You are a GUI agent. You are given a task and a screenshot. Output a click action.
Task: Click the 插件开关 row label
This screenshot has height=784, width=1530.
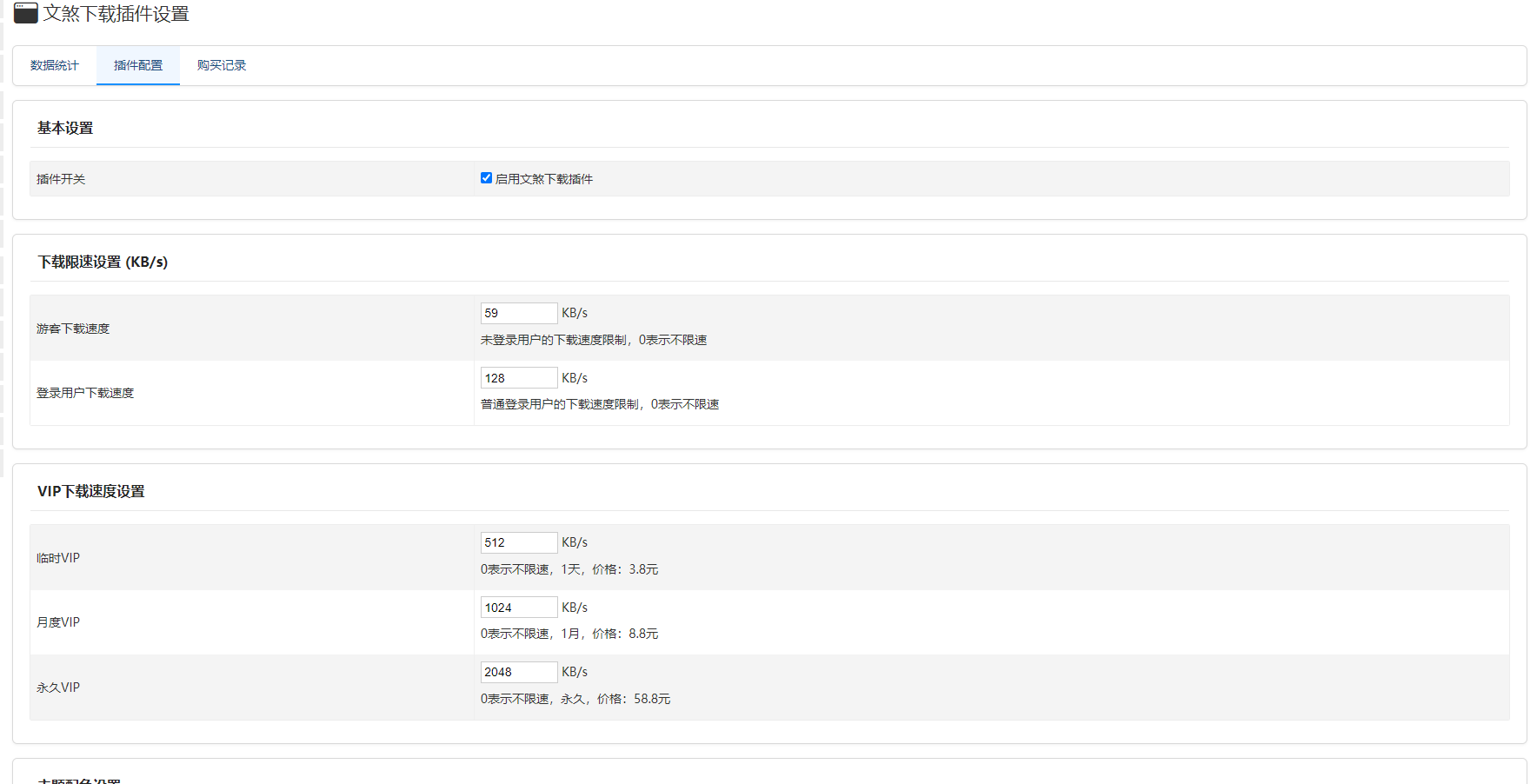click(61, 179)
